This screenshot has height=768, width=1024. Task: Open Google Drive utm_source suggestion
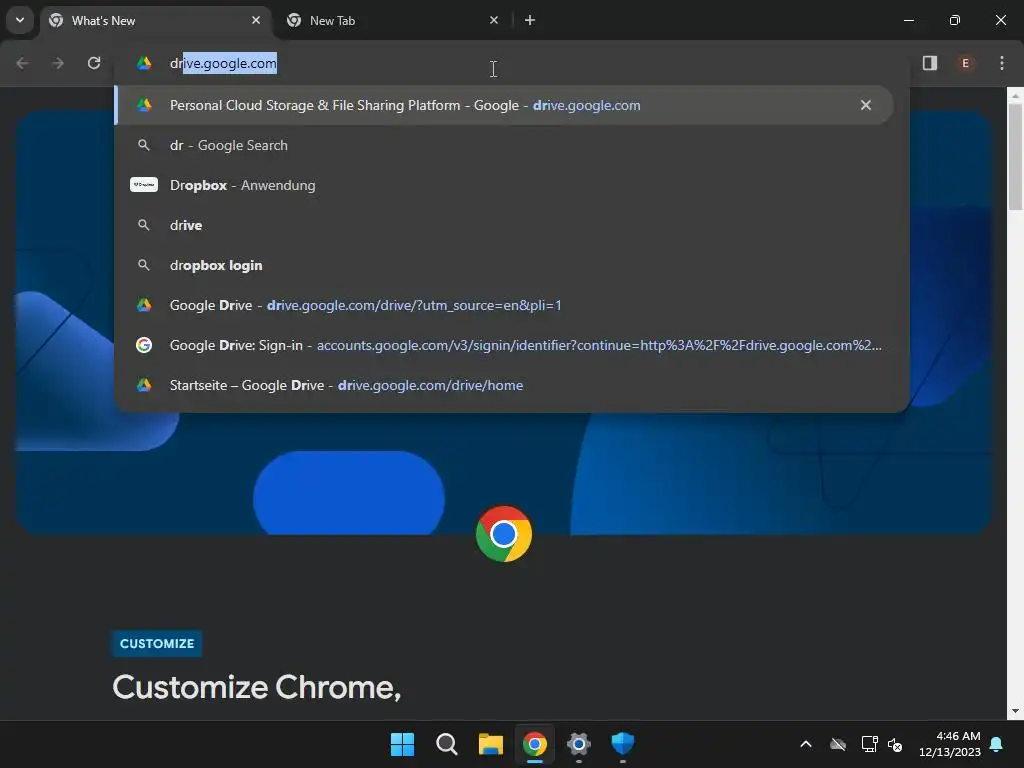[x=504, y=305]
